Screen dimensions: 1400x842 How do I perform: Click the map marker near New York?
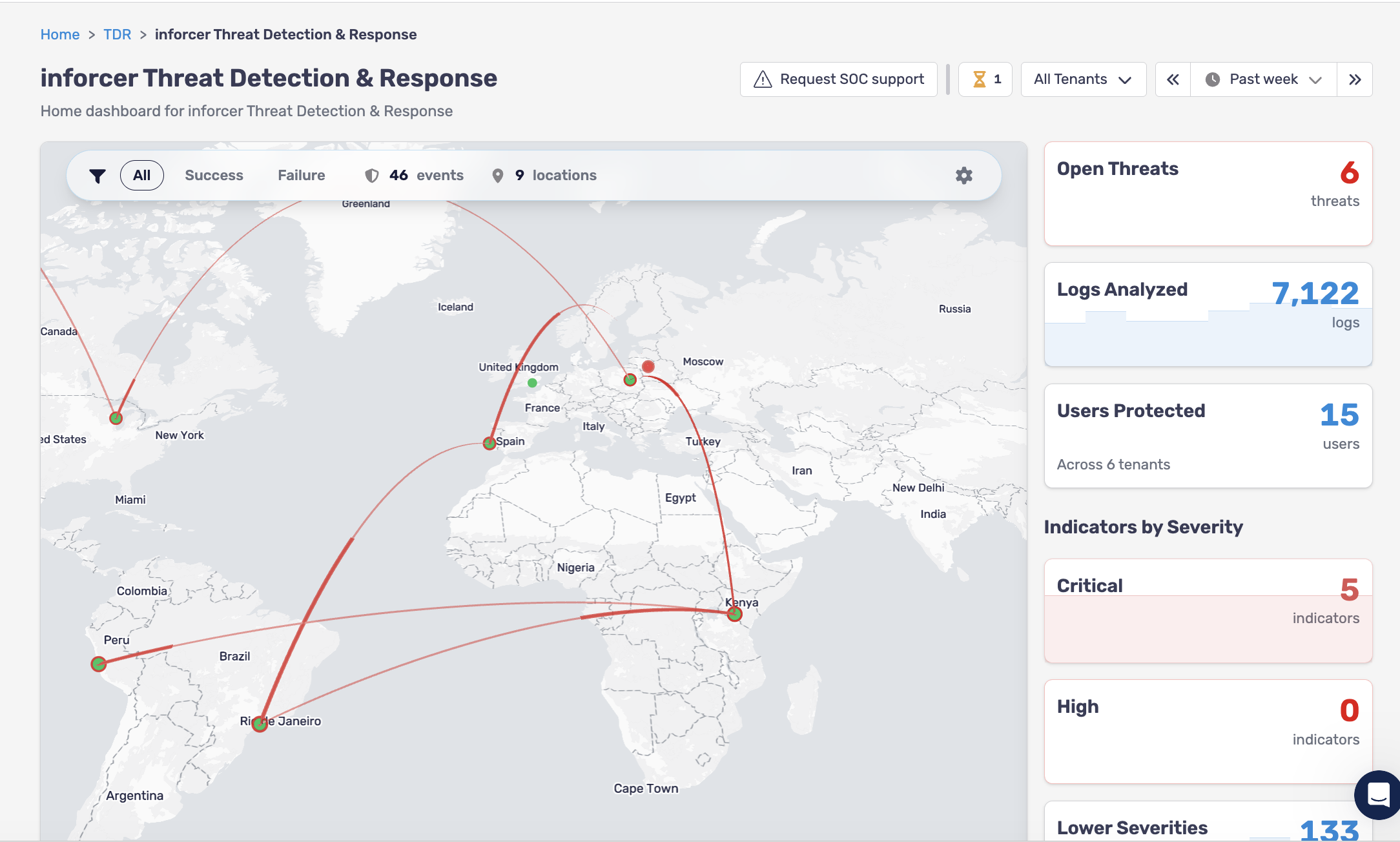pyautogui.click(x=116, y=418)
